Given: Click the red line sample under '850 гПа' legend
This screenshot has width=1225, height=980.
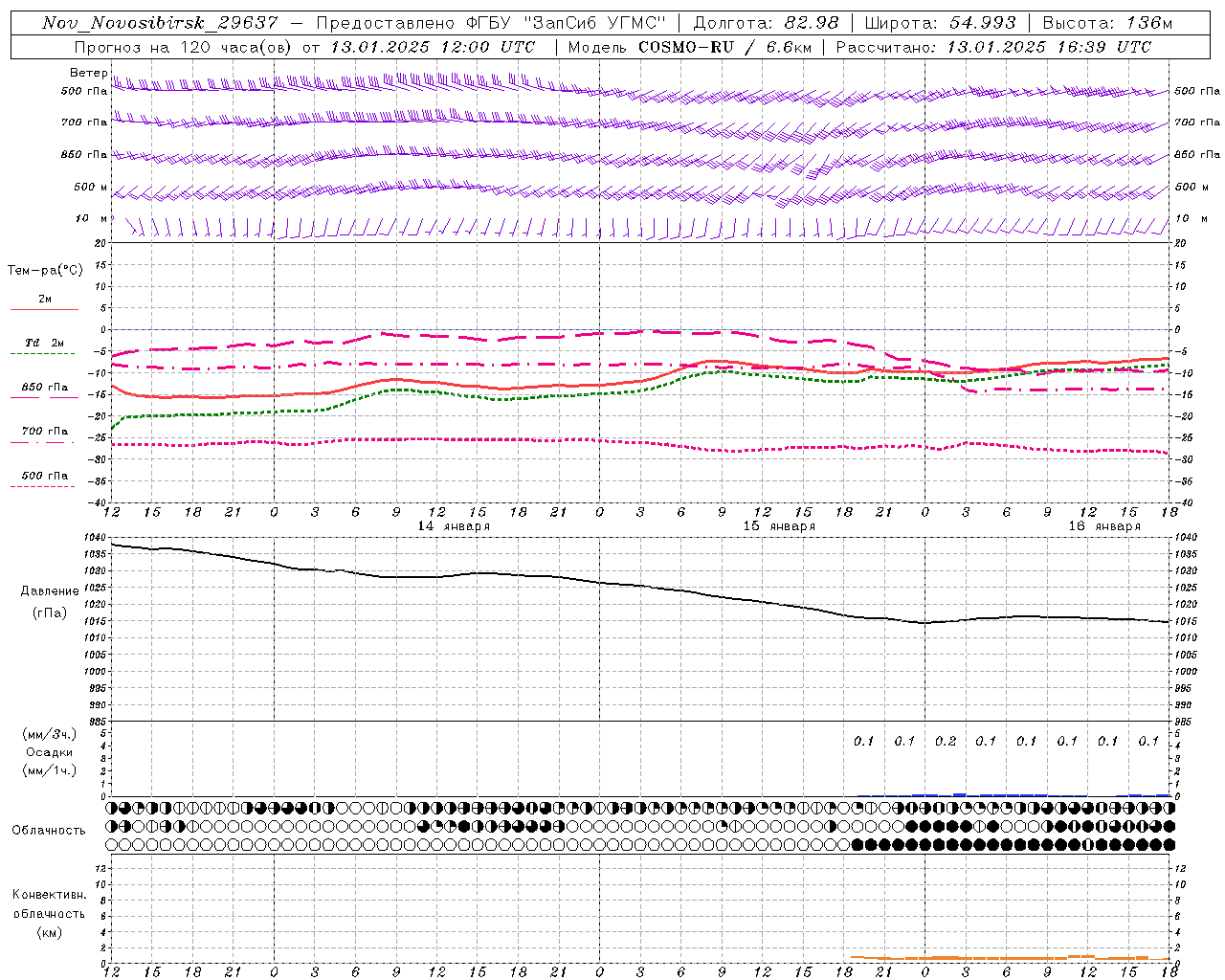Looking at the screenshot, I should tap(44, 397).
